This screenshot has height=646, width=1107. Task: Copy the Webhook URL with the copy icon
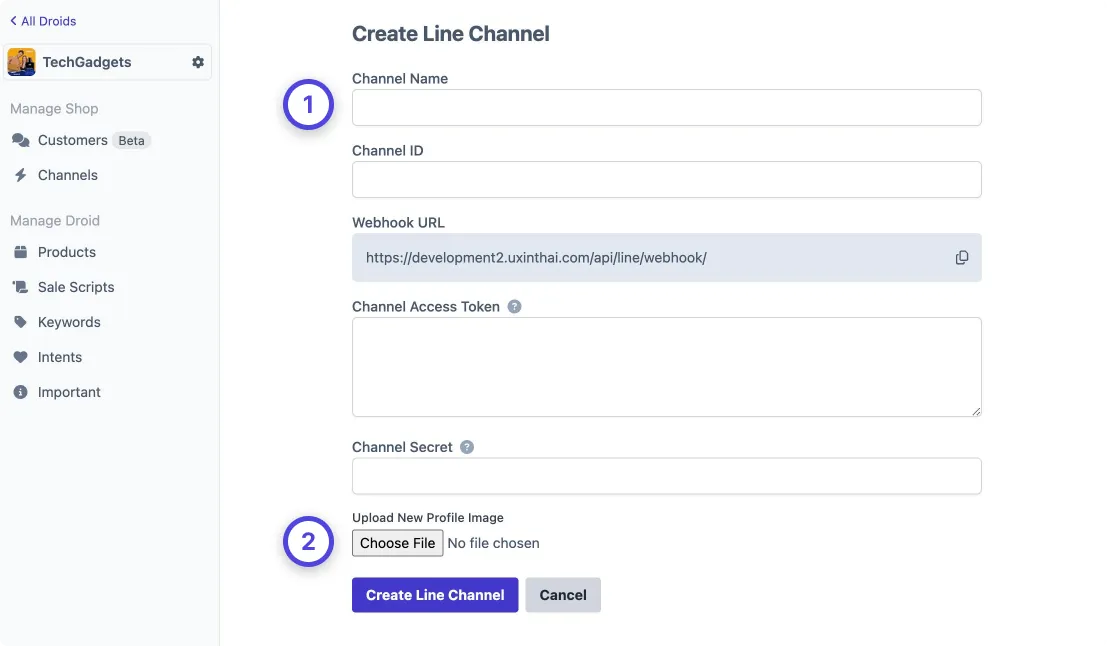click(x=961, y=257)
